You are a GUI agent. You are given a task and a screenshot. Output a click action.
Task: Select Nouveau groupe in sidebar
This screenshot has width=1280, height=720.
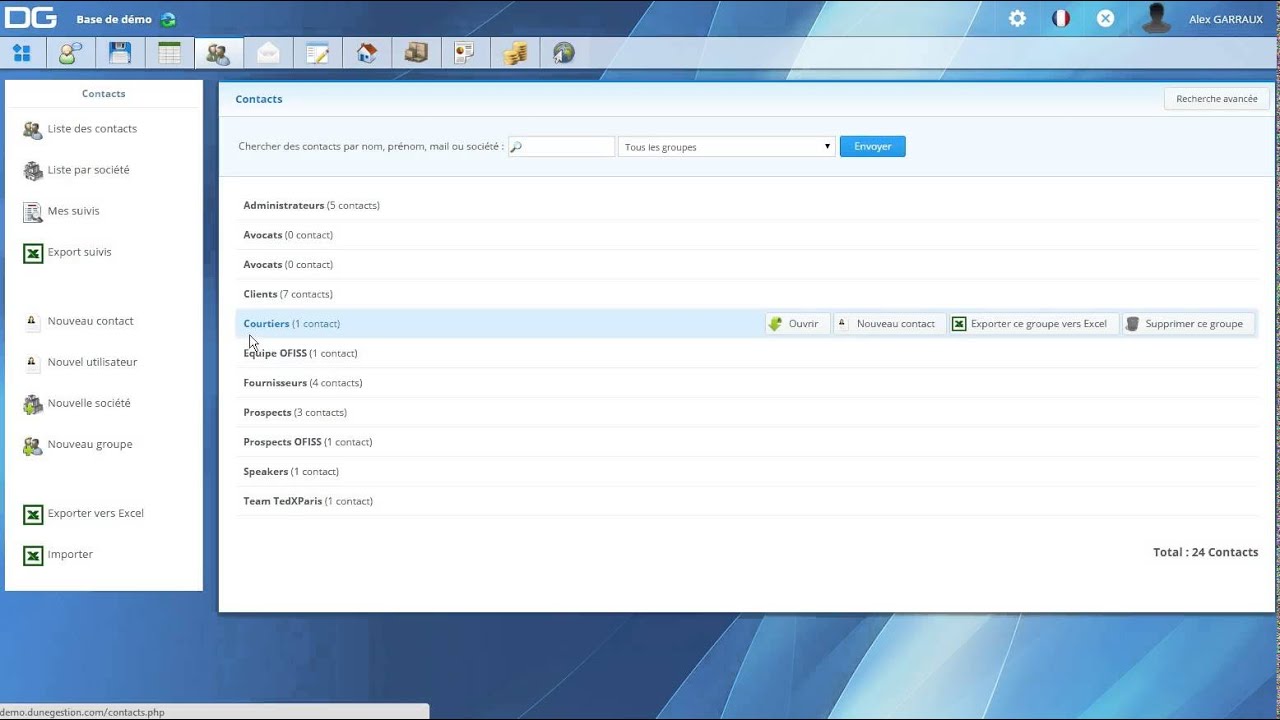pos(90,444)
